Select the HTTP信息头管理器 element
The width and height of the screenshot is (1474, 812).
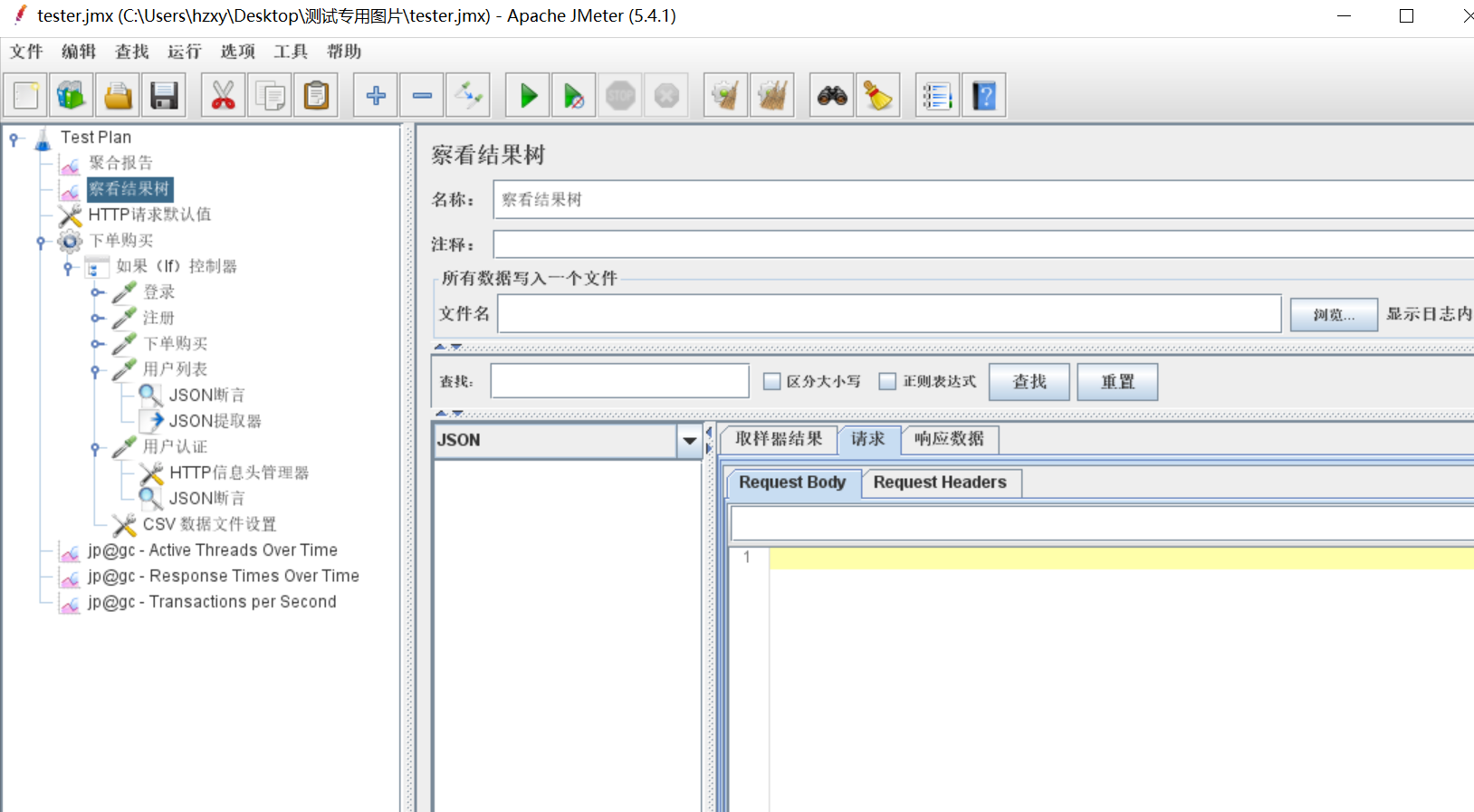click(x=239, y=473)
